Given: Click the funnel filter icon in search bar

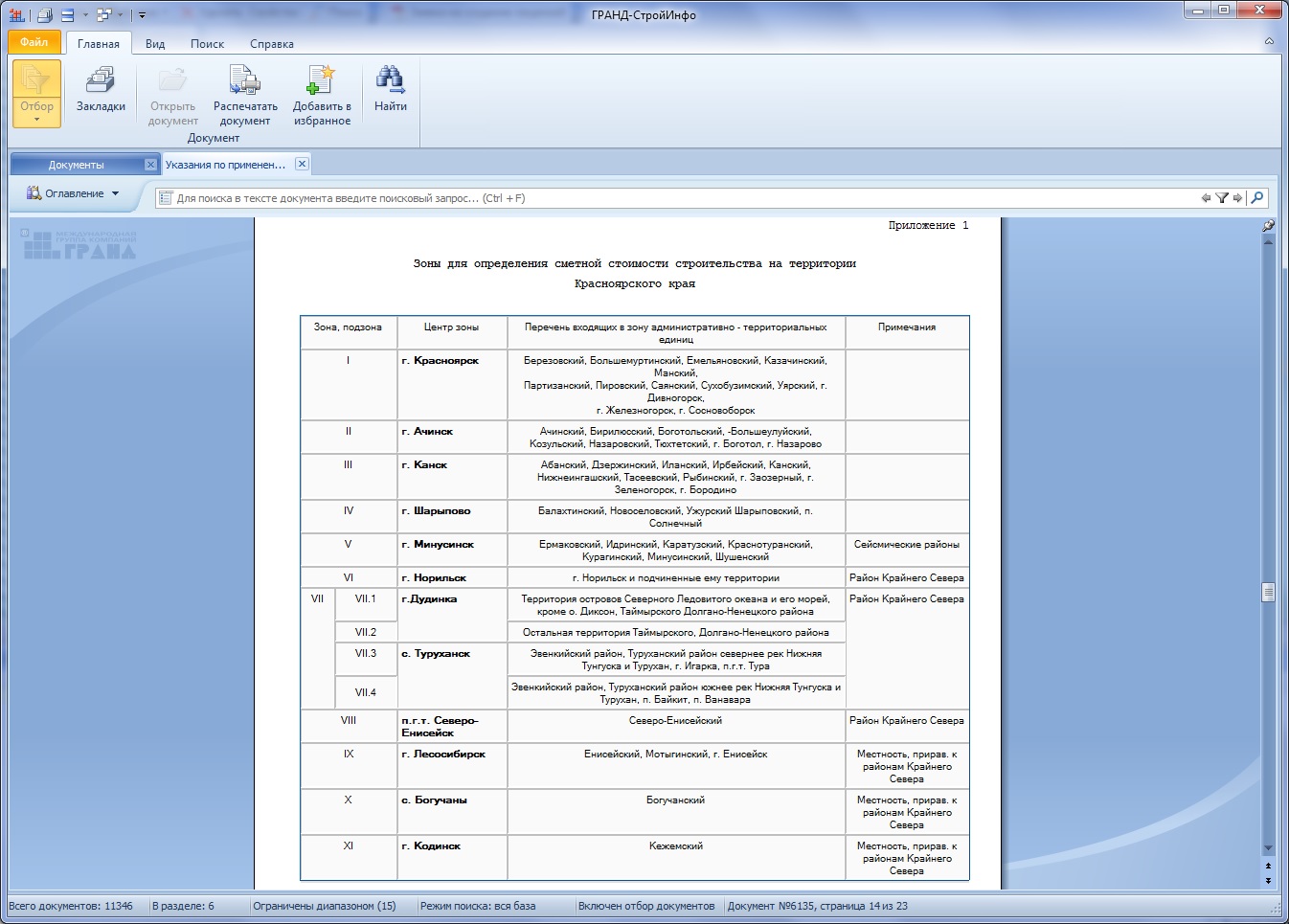Looking at the screenshot, I should [1222, 198].
